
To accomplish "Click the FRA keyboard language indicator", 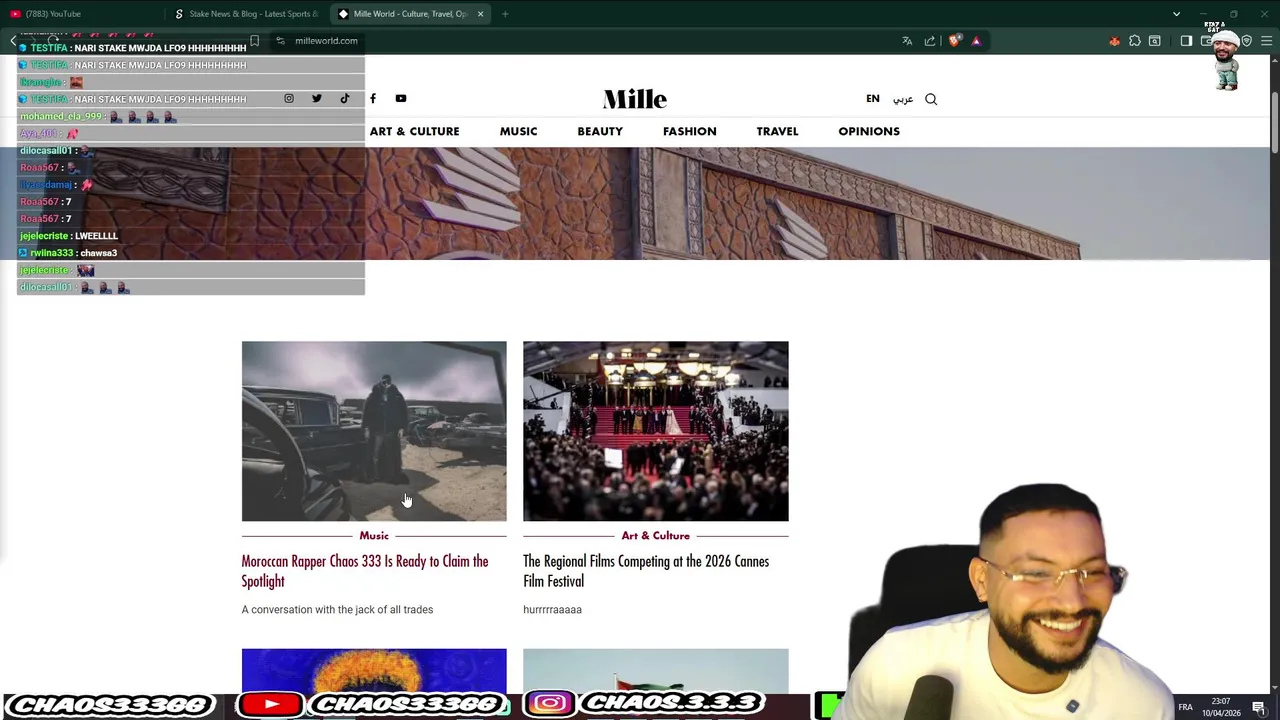I will click(1185, 707).
